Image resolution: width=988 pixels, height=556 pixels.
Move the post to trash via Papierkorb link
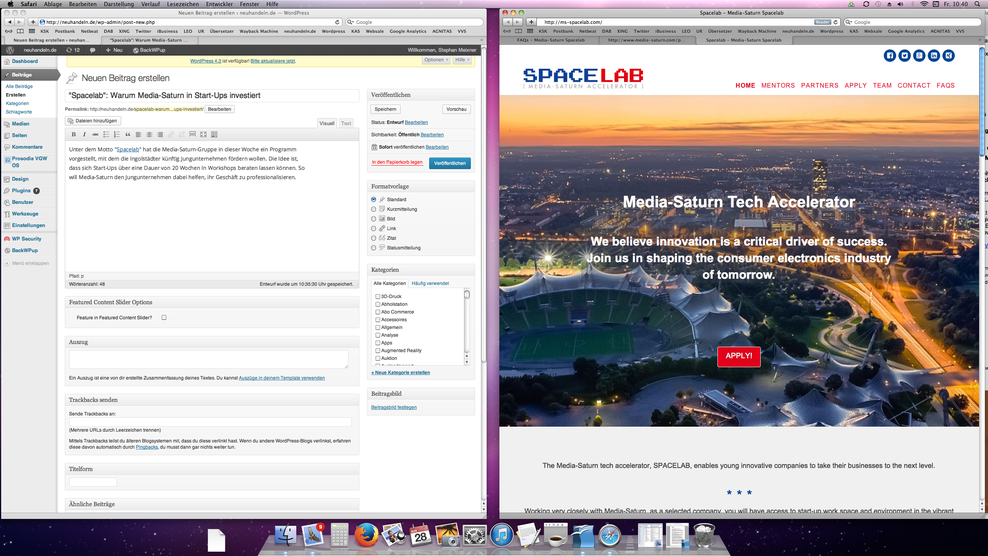click(397, 163)
